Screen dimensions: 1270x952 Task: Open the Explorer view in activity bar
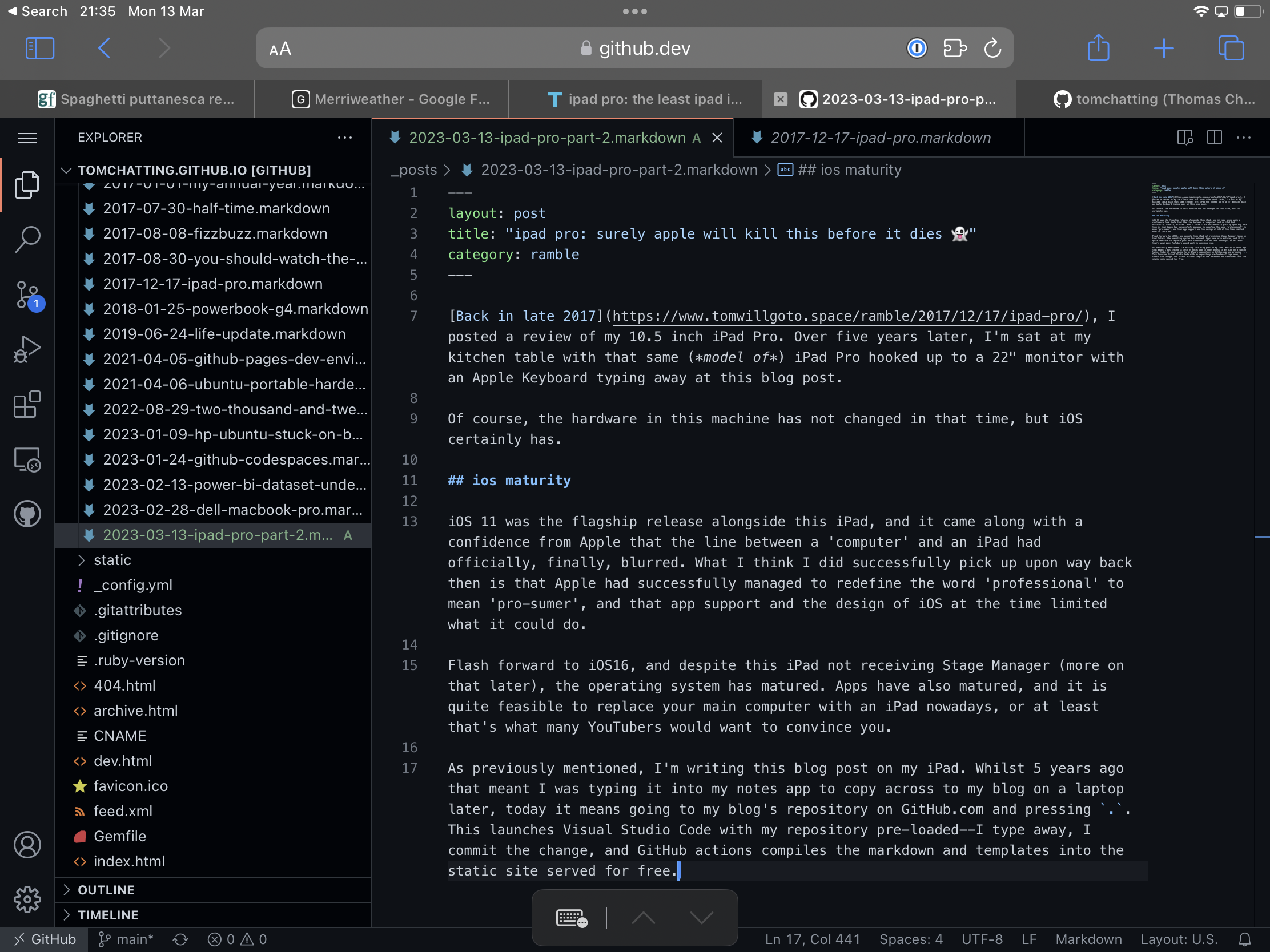[27, 185]
